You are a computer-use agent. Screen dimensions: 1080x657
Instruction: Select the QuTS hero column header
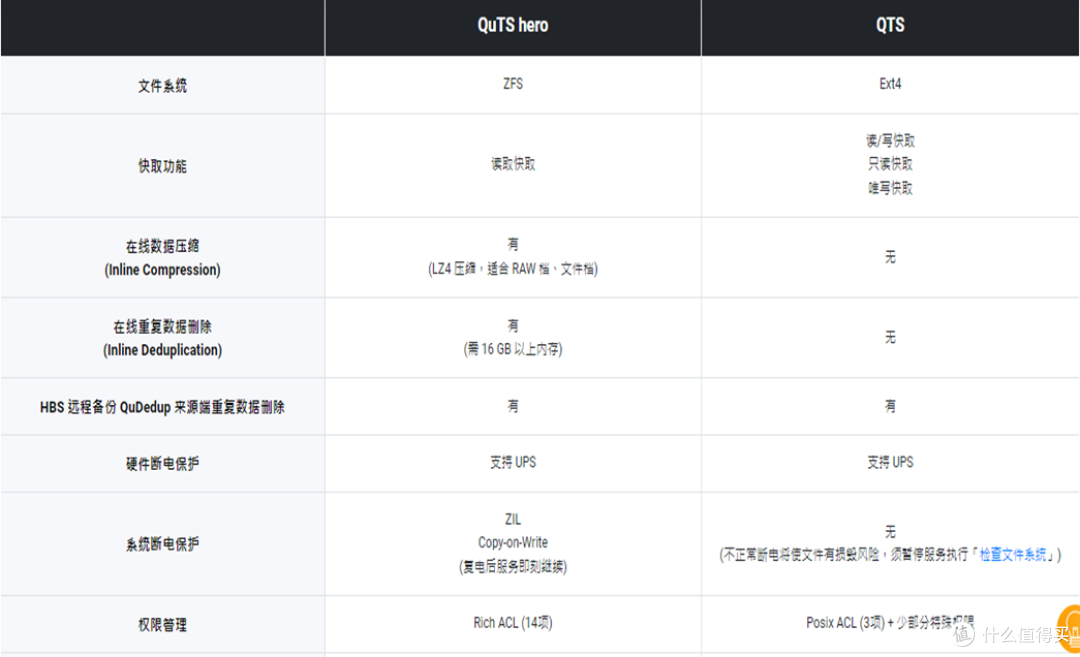click(512, 25)
